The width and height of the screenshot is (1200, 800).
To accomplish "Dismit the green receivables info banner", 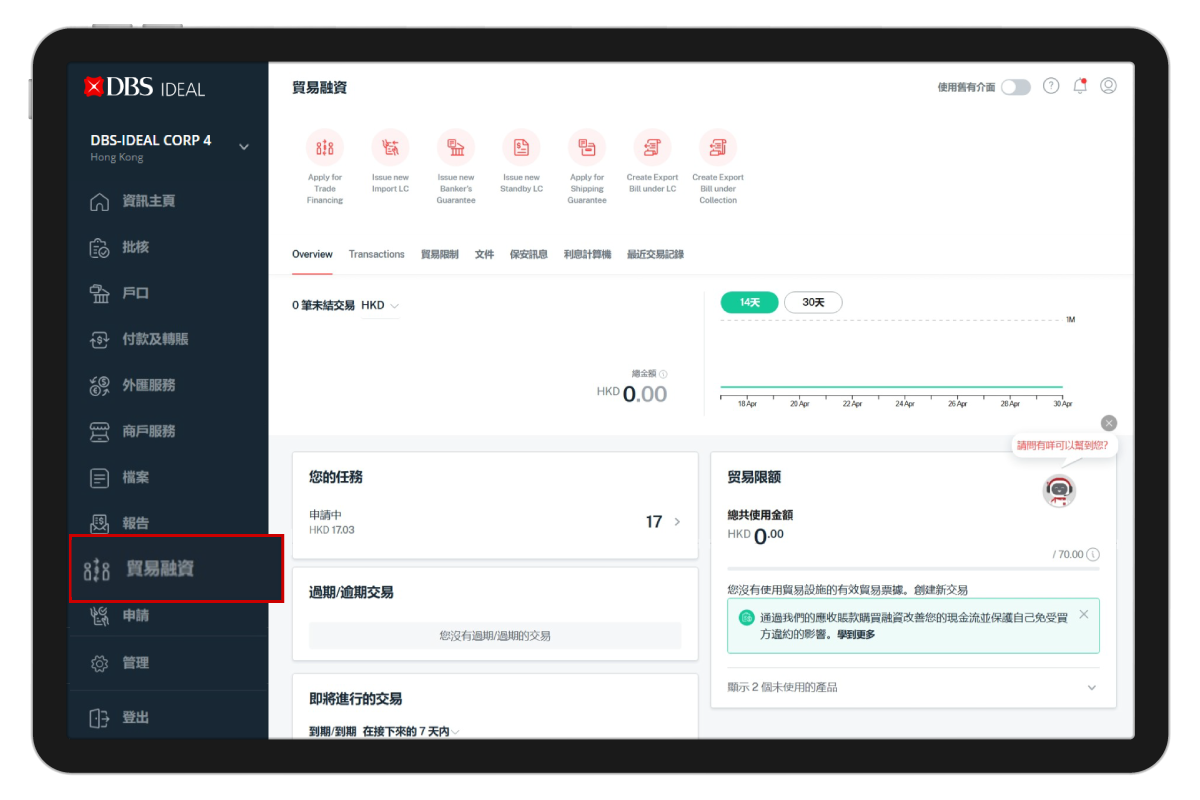I will coord(1084,614).
